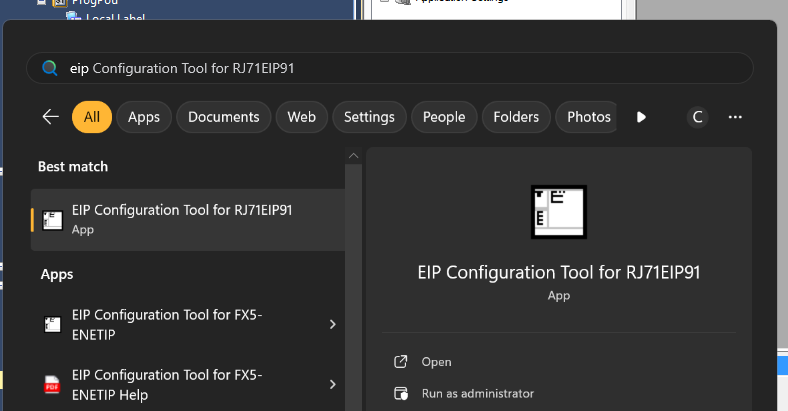Filter results by Web

point(301,117)
